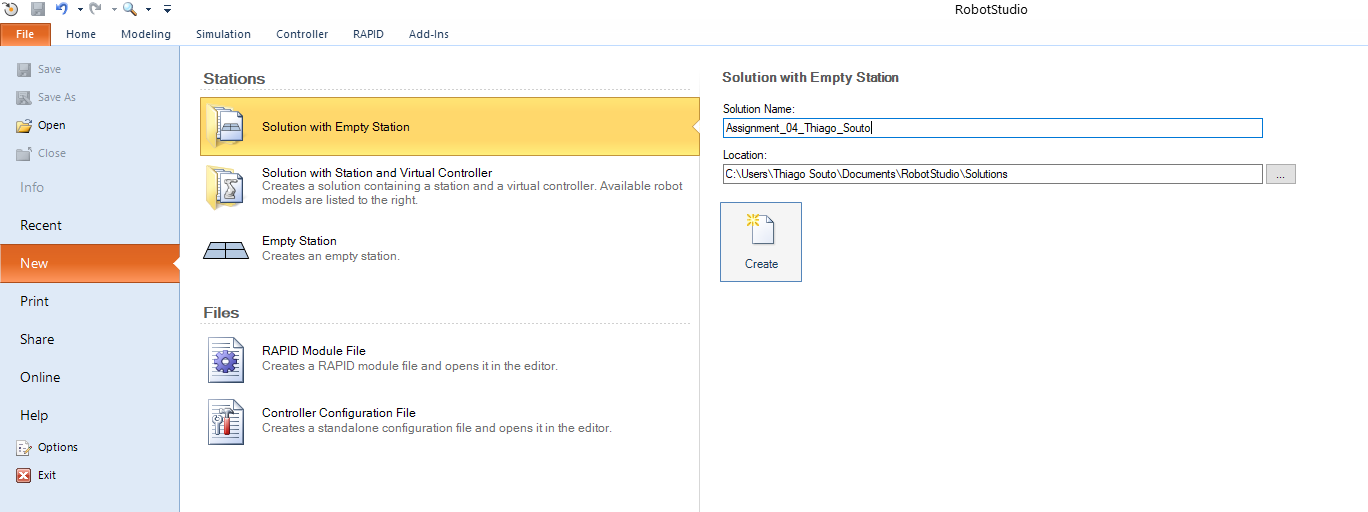
Task: Click the RobotStudio application icon in title bar
Action: coord(11,9)
